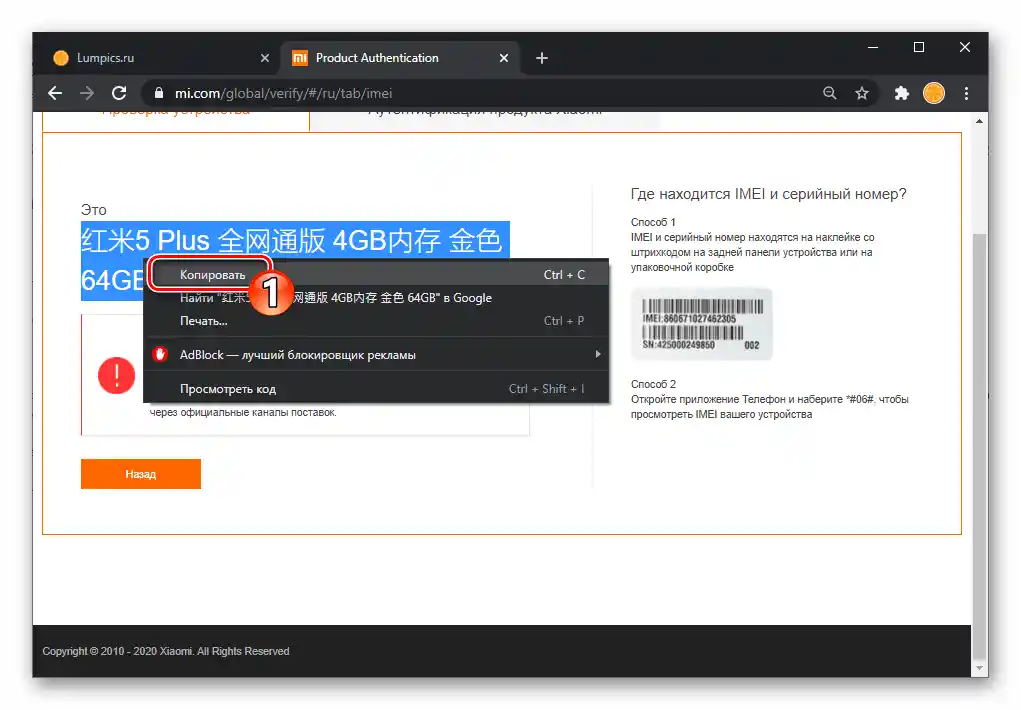Click the vertical page scrollbar thumb
1021x710 pixels.
(979, 446)
